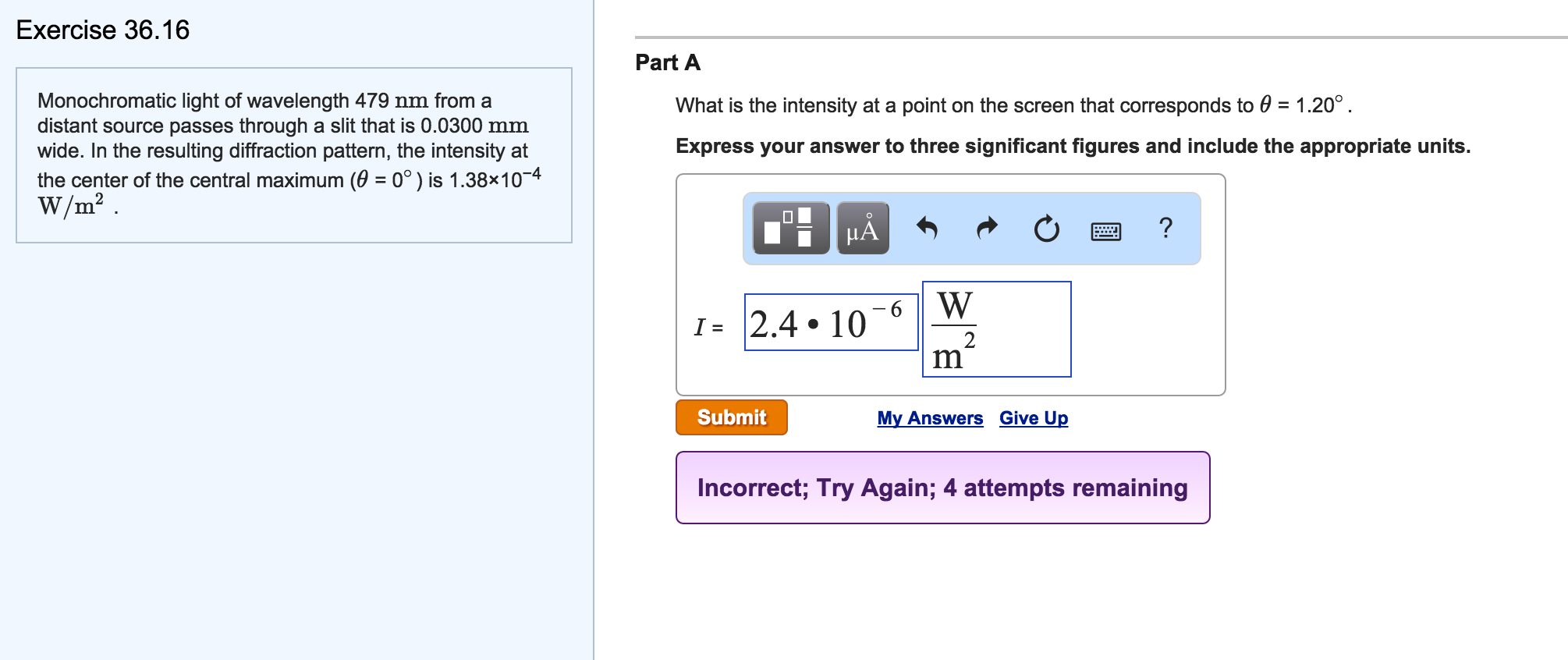1568x660 pixels.
Task: Click the monochromatic light problem statement box
Action: pos(293,154)
